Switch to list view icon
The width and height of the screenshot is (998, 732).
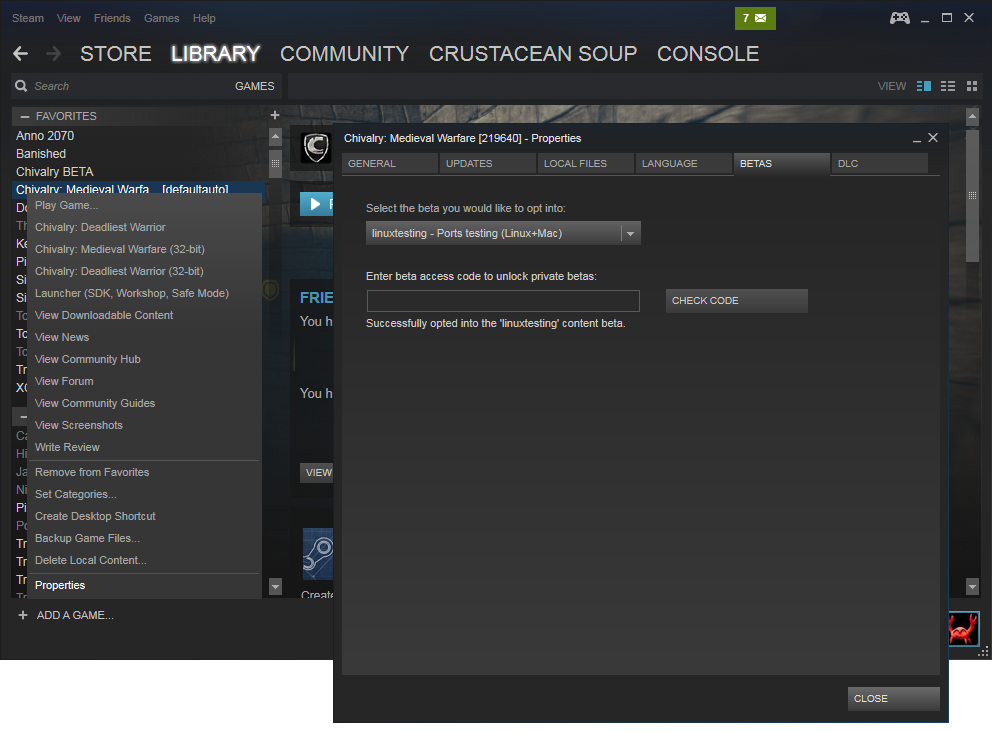[948, 86]
